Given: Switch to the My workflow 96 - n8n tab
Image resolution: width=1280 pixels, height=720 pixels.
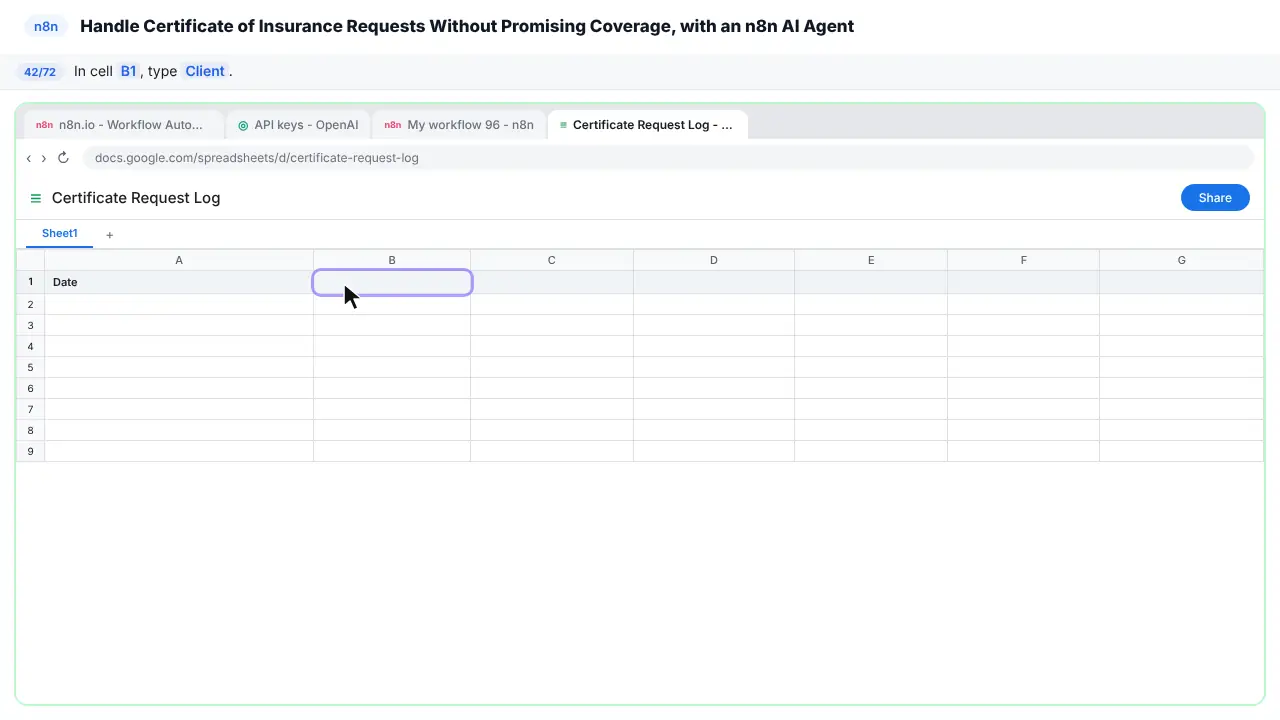Looking at the screenshot, I should pyautogui.click(x=459, y=125).
